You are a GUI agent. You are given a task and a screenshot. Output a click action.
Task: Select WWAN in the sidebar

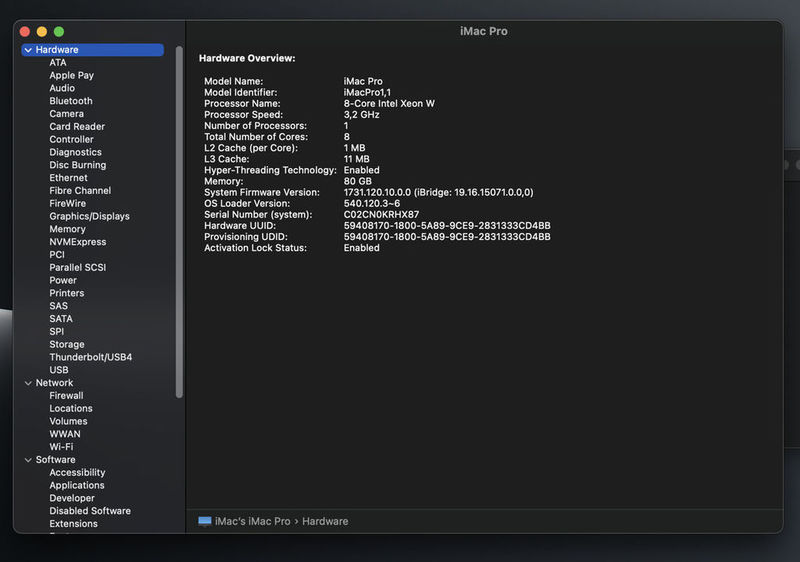65,434
